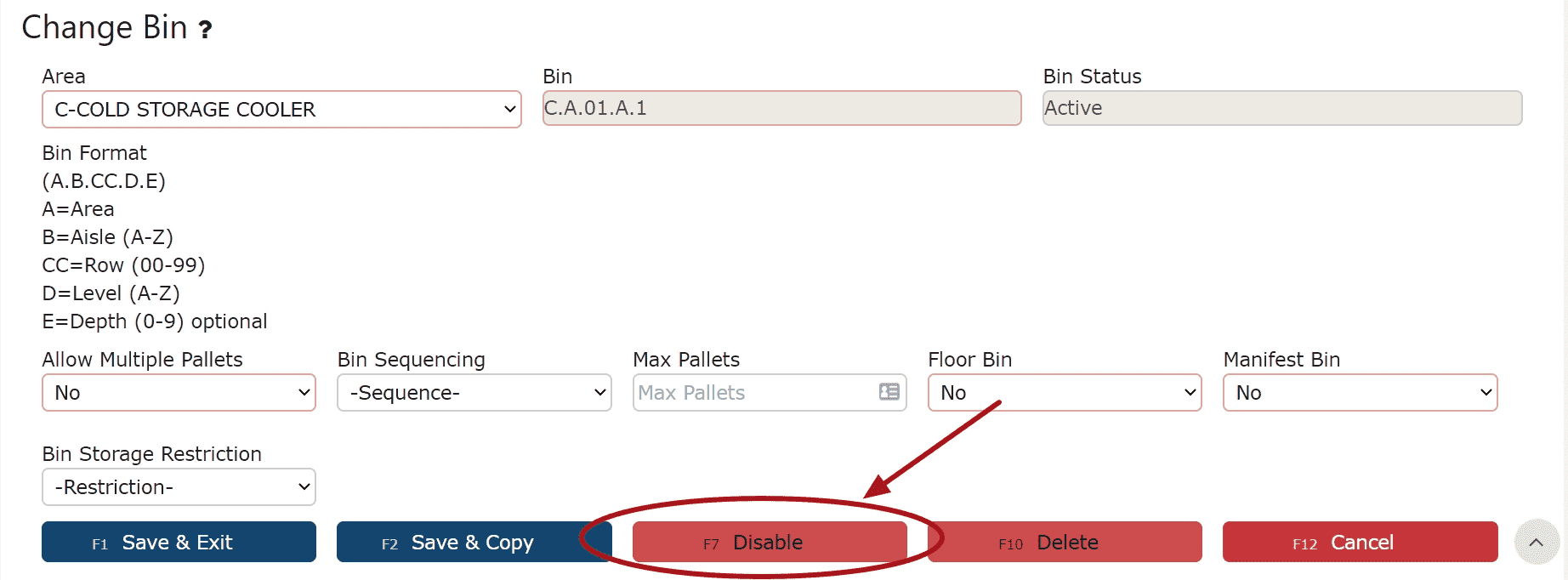
Task: Open the help question mark beside Change Bin
Action: (205, 30)
